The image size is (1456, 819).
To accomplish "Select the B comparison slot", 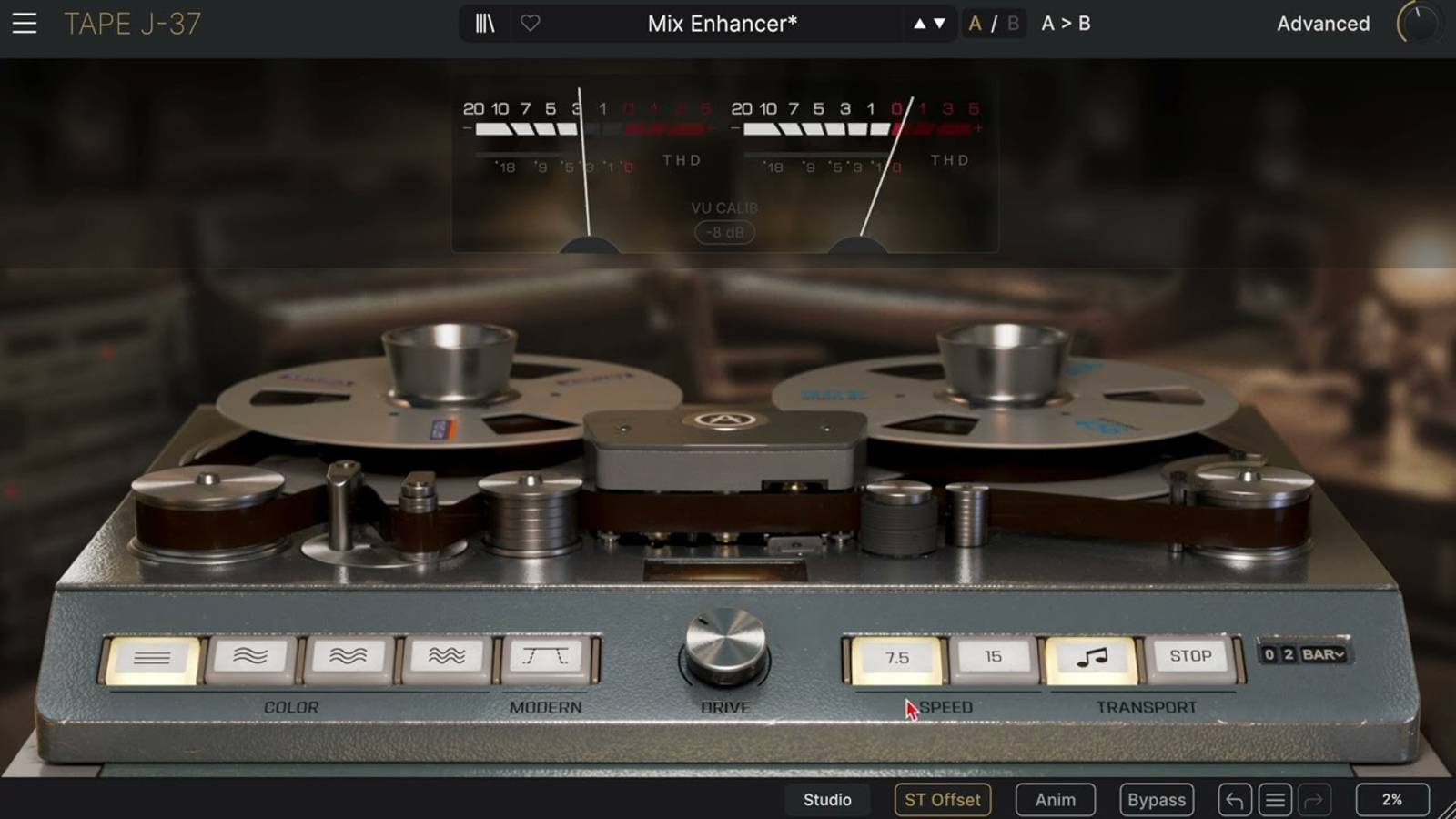I will coord(1013,24).
